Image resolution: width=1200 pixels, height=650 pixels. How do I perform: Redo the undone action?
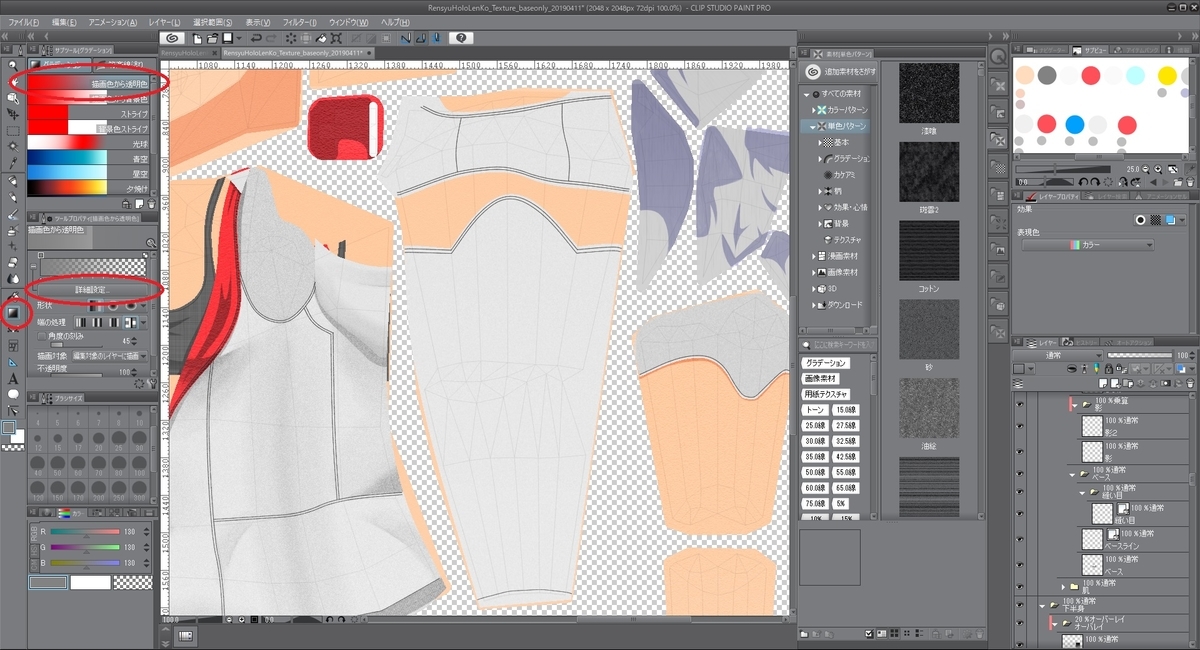pos(272,38)
